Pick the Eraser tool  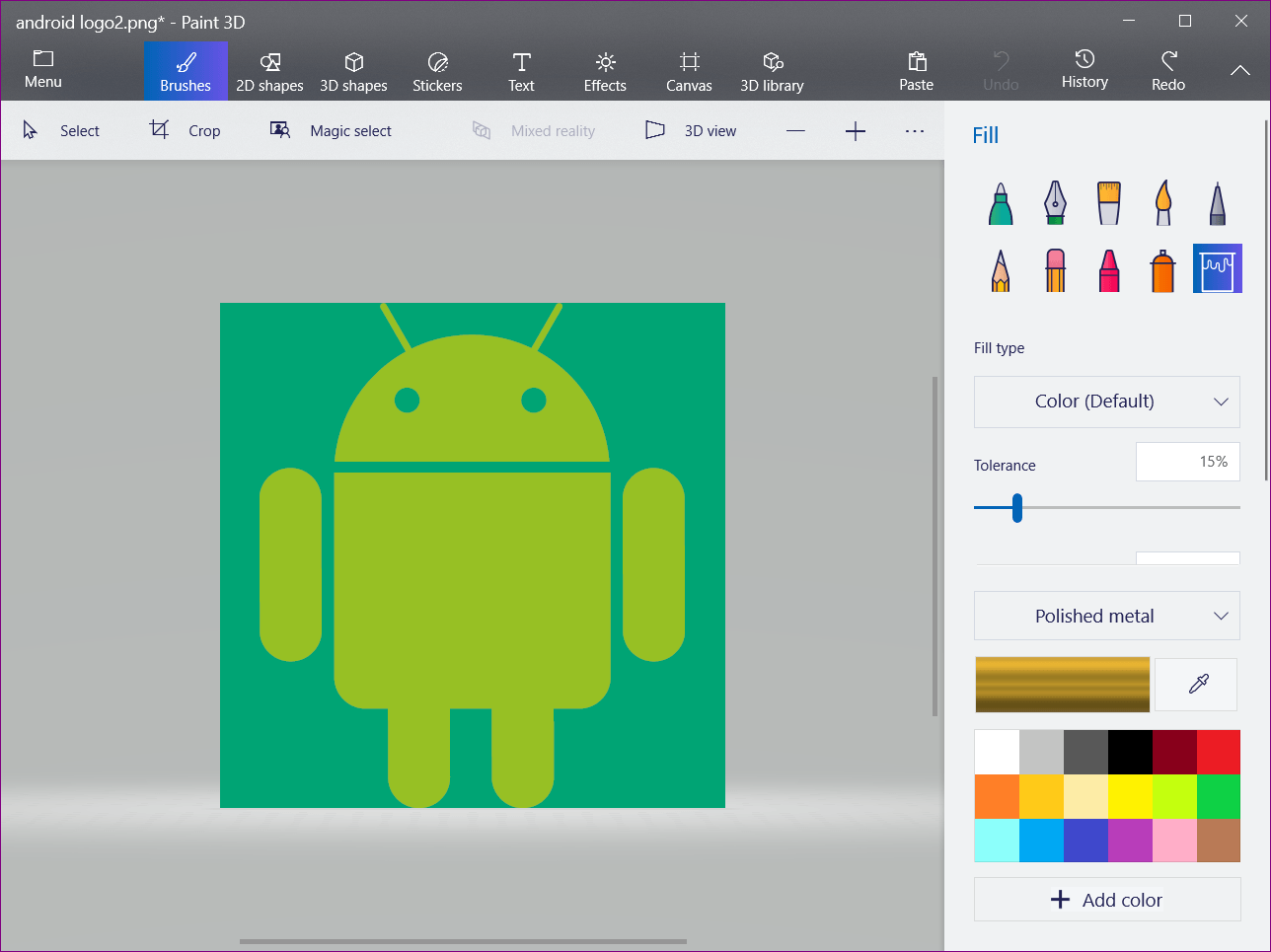coord(1055,269)
